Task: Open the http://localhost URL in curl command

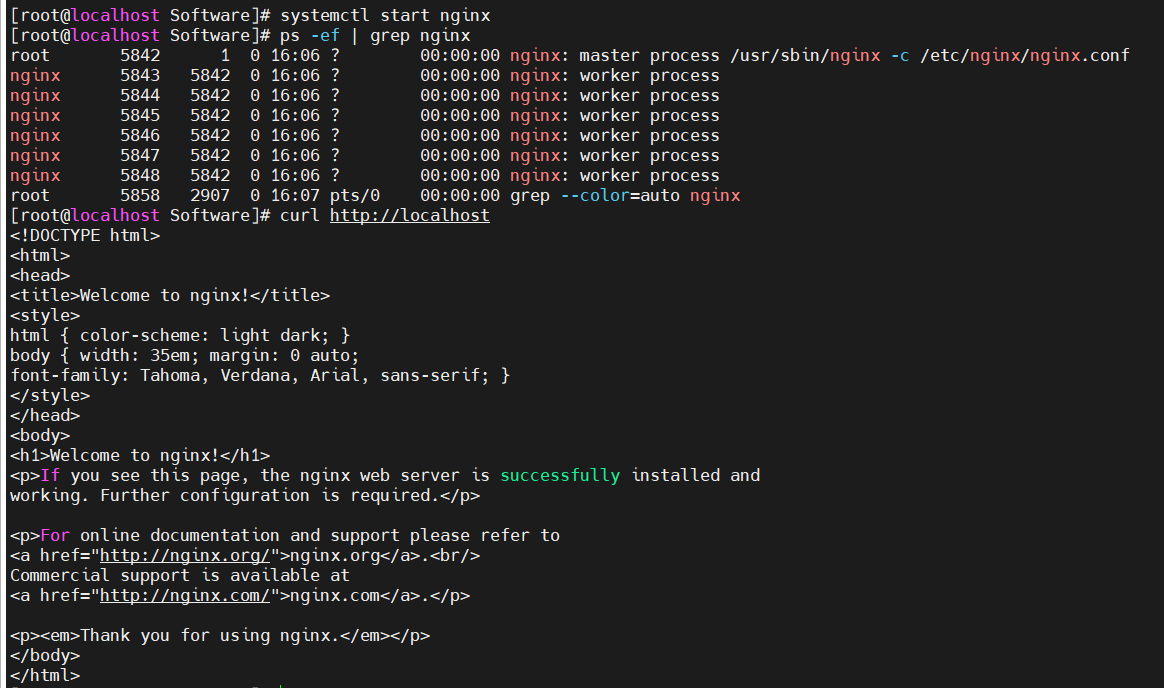Action: pos(409,215)
